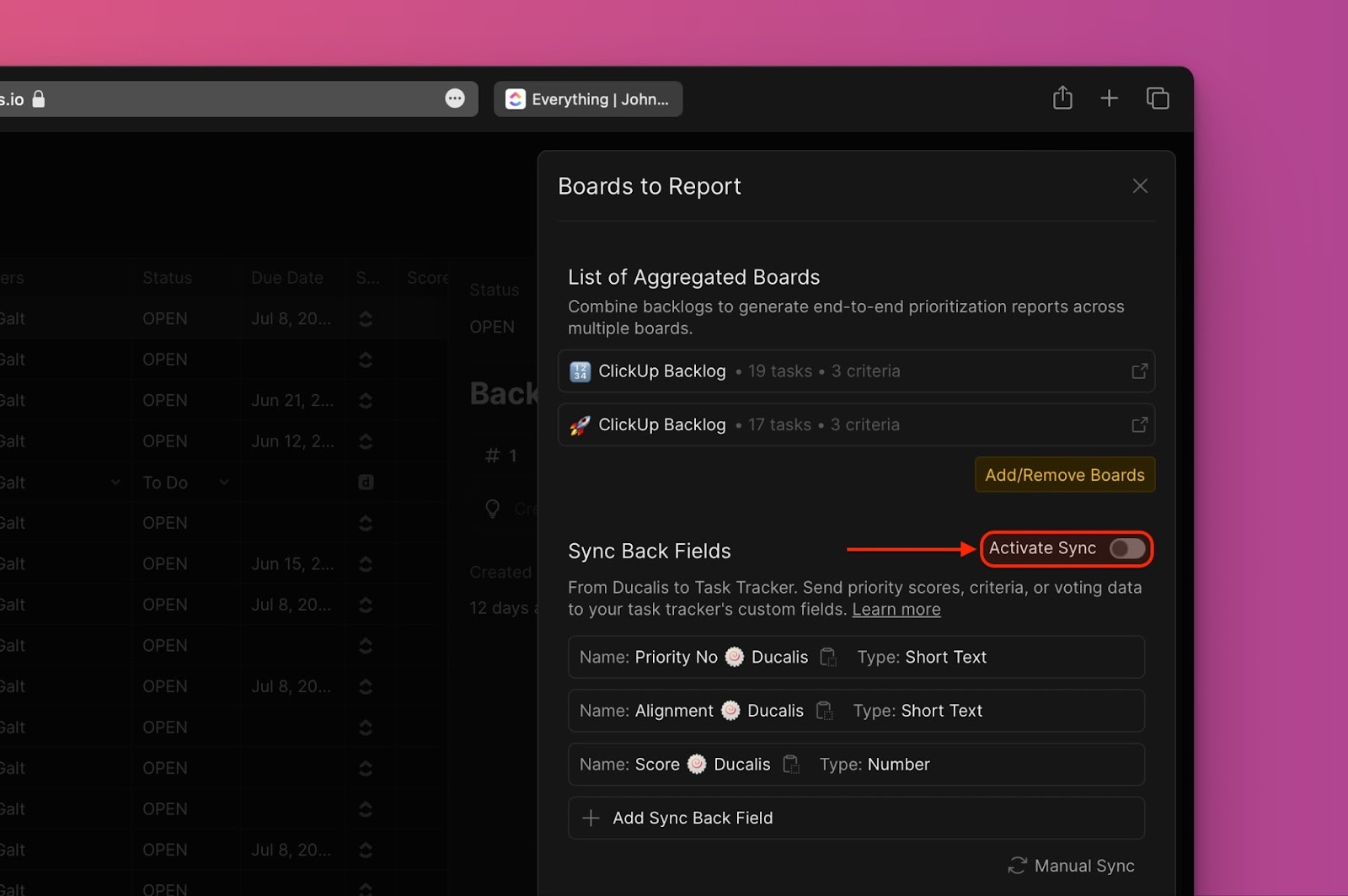This screenshot has width=1348, height=896.
Task: Click the Jun 12 due date cell
Action: point(292,441)
